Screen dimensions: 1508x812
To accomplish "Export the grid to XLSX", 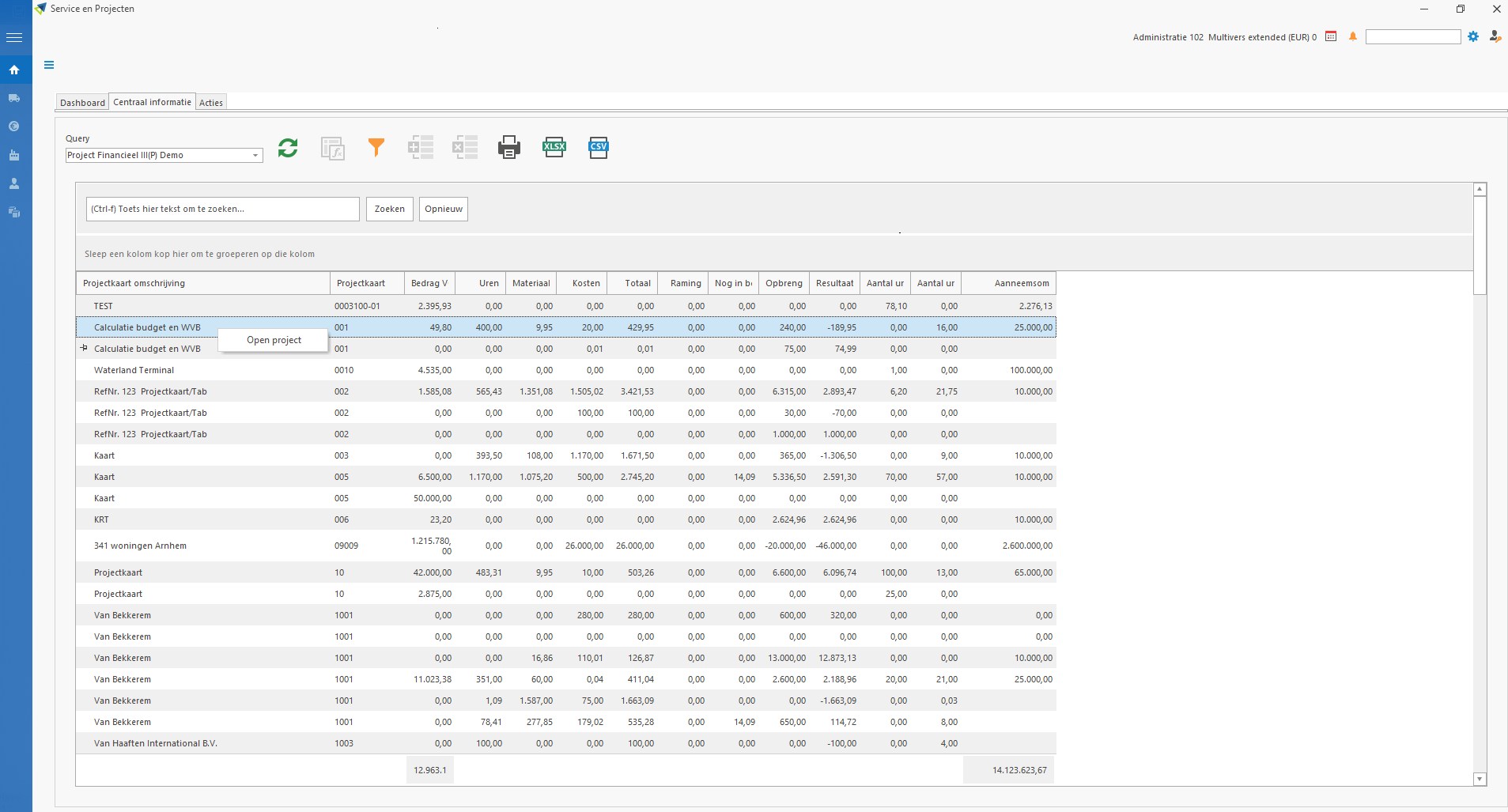I will coord(554,148).
